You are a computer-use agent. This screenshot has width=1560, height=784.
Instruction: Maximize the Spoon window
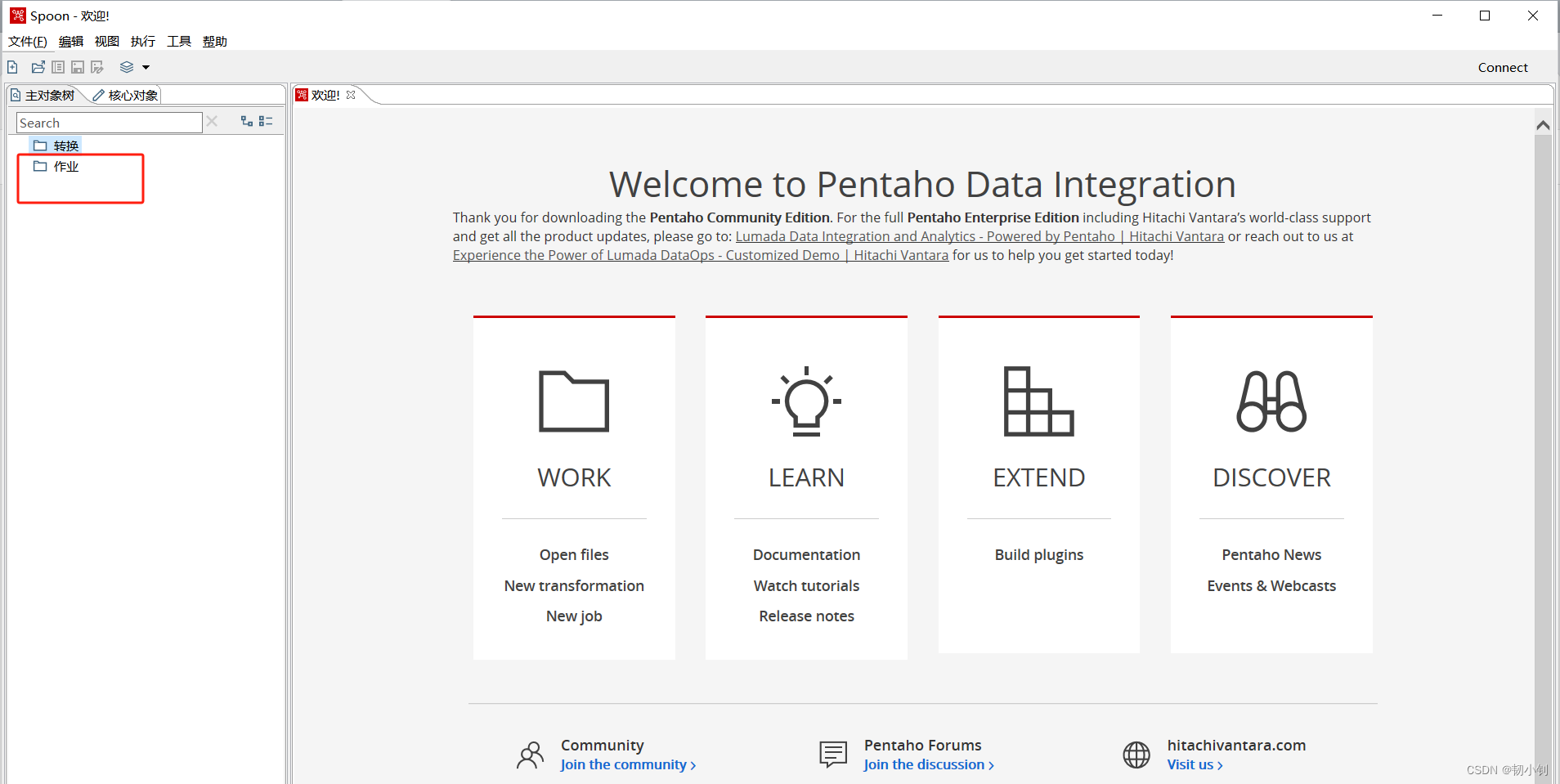coord(1485,16)
